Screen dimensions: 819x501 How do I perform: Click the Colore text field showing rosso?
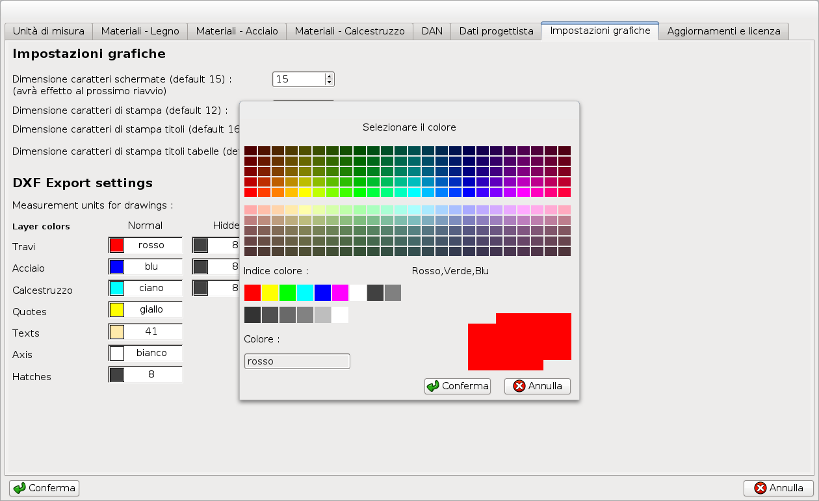297,361
